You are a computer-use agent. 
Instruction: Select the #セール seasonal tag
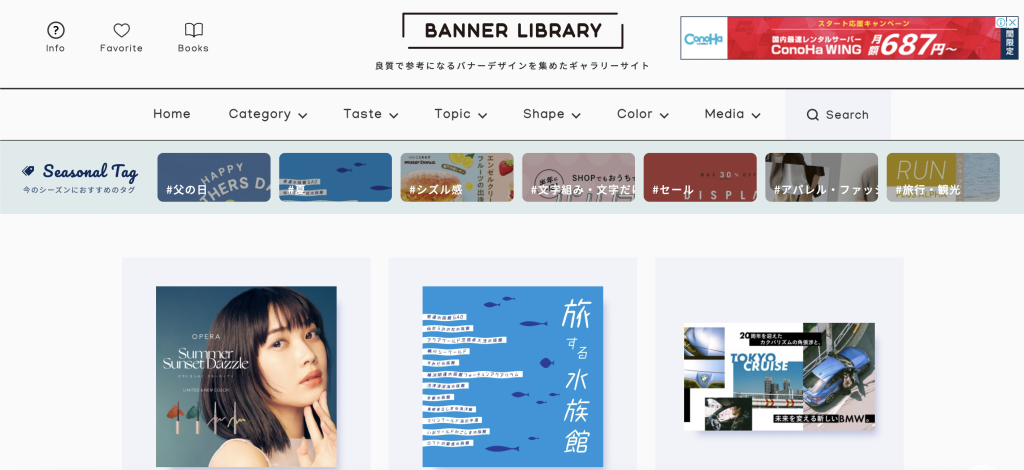pos(700,178)
